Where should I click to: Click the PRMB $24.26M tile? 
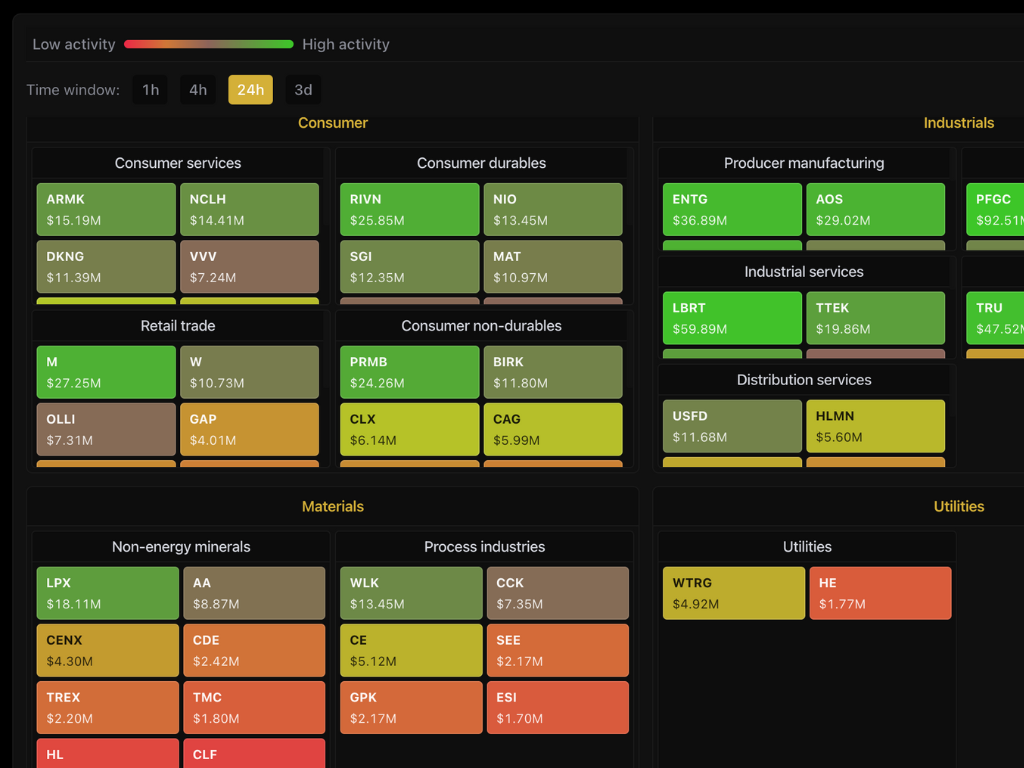[409, 372]
